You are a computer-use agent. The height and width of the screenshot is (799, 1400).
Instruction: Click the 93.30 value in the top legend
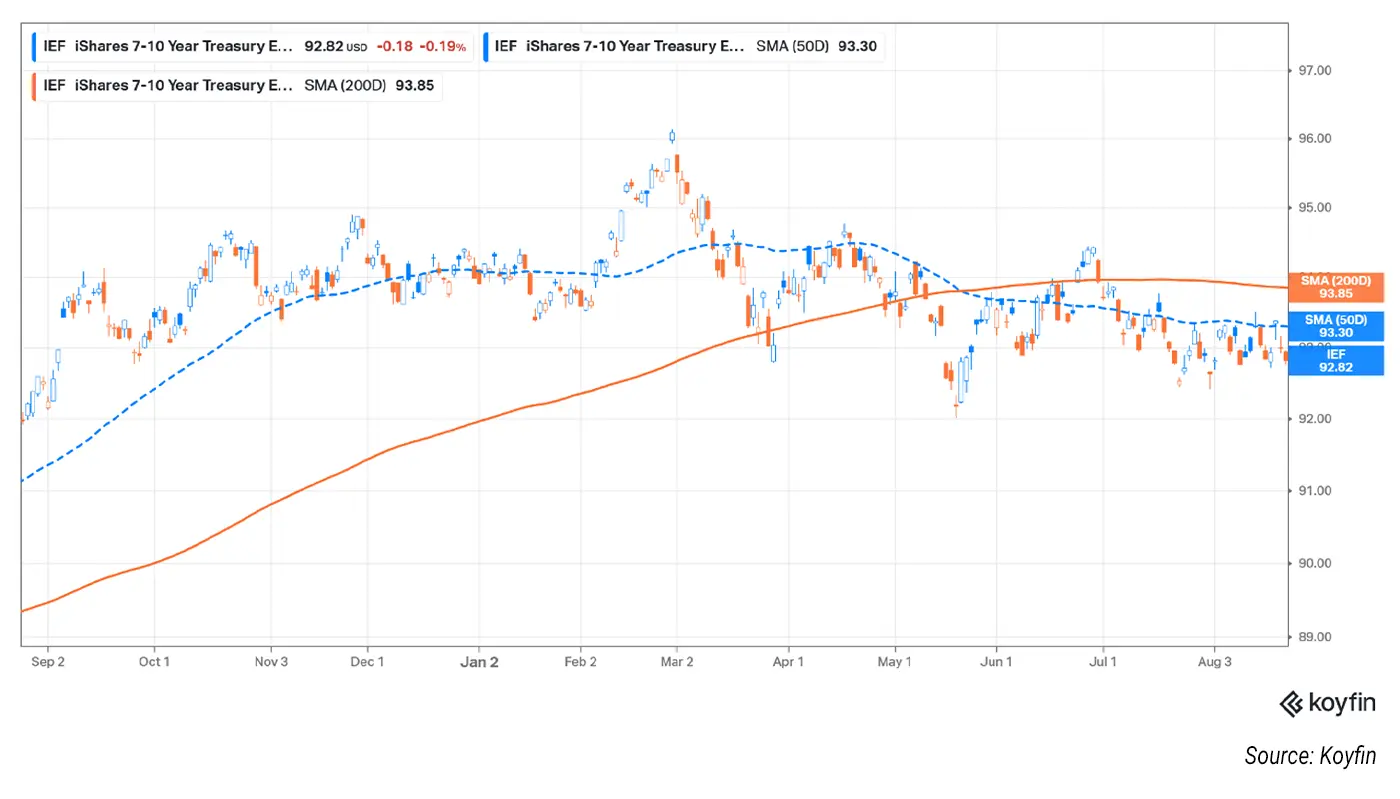[860, 46]
